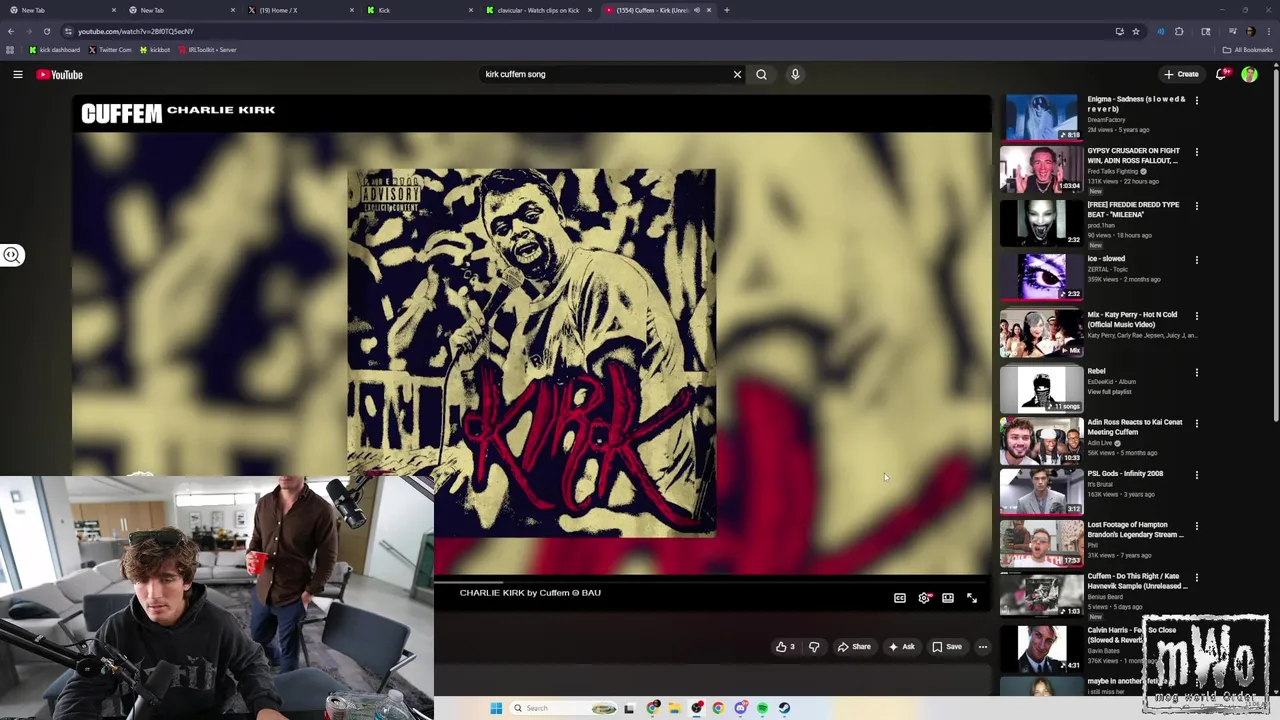Image resolution: width=1280 pixels, height=720 pixels.
Task: Open the more actions ellipsis under video
Action: [x=983, y=647]
